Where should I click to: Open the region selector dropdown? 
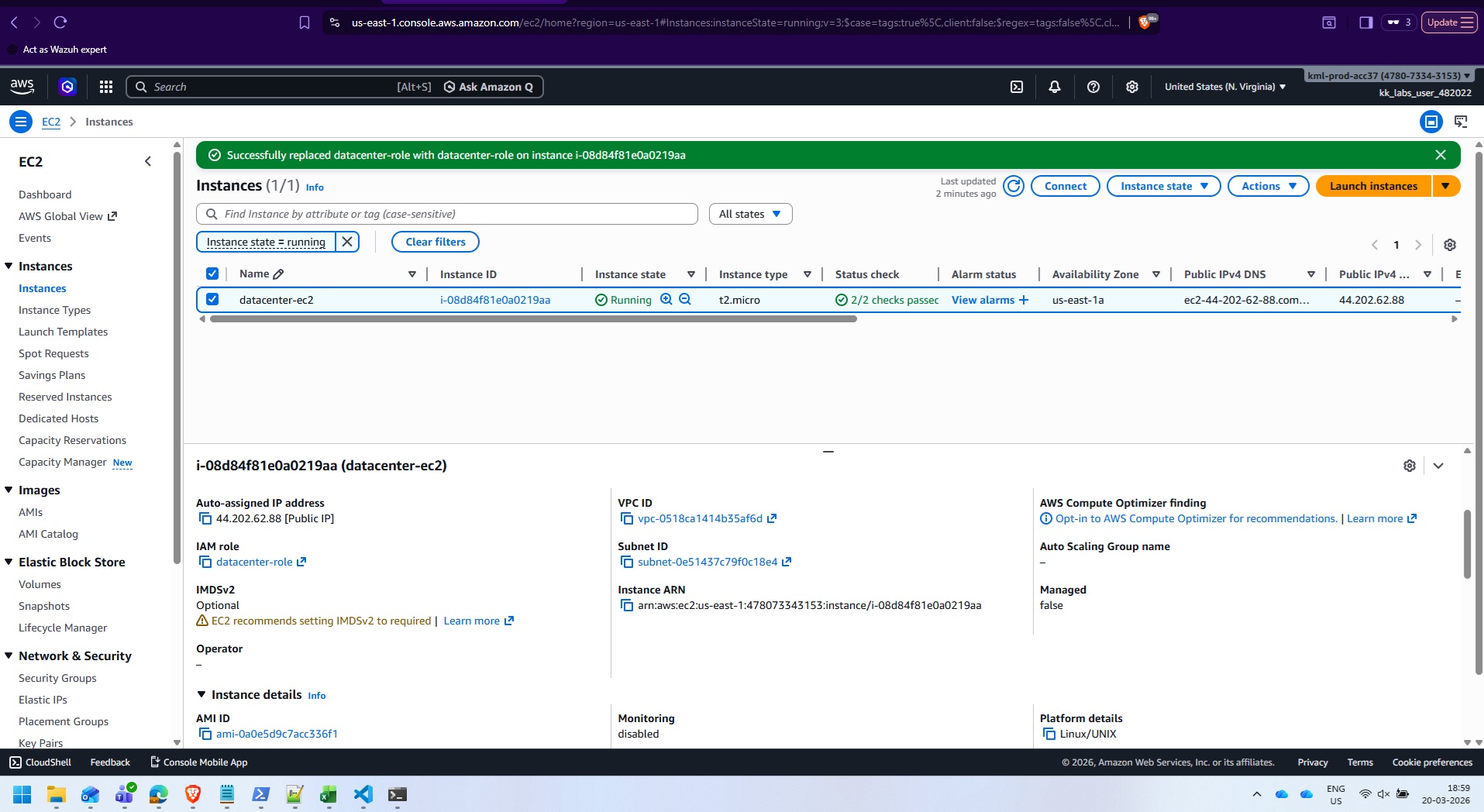[1225, 87]
